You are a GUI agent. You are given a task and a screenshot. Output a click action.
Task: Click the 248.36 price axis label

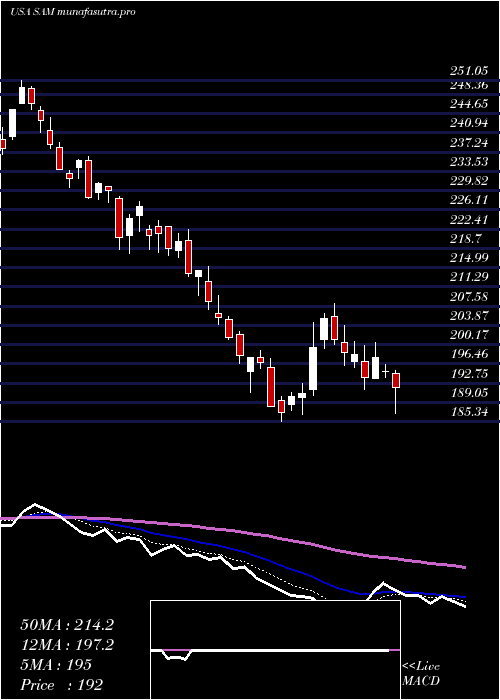pyautogui.click(x=468, y=85)
